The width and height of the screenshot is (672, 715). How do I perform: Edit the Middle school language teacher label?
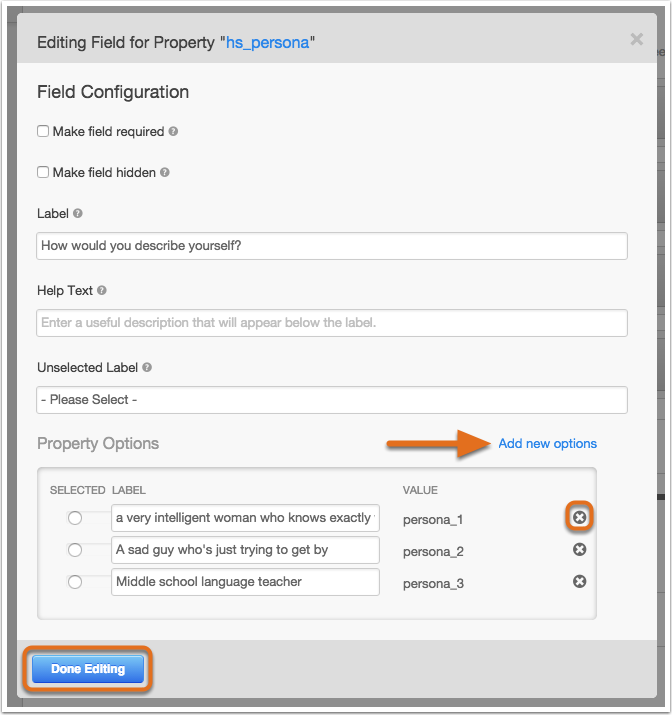pos(245,582)
